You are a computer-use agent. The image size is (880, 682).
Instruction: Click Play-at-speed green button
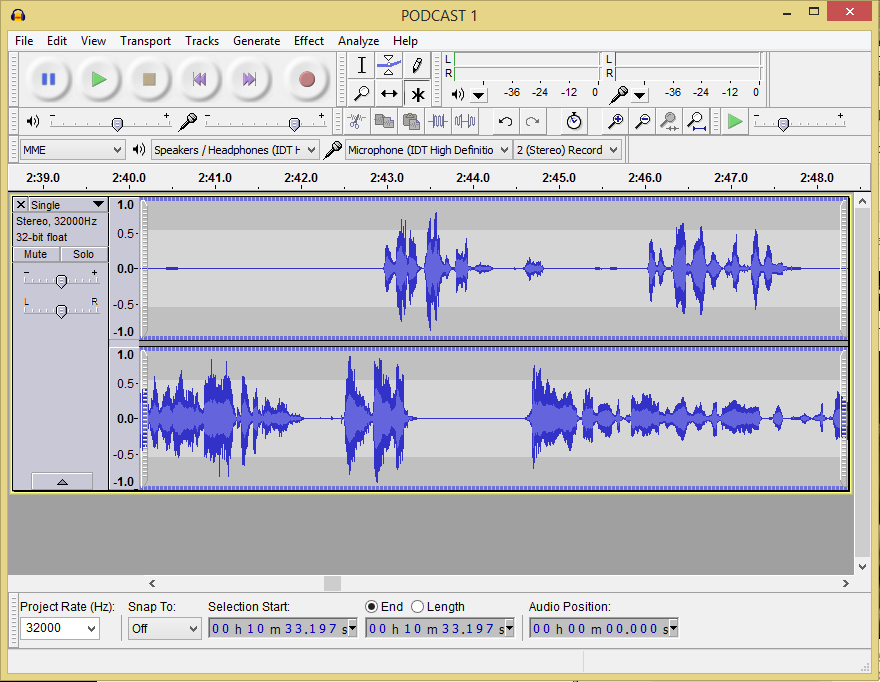coord(735,121)
